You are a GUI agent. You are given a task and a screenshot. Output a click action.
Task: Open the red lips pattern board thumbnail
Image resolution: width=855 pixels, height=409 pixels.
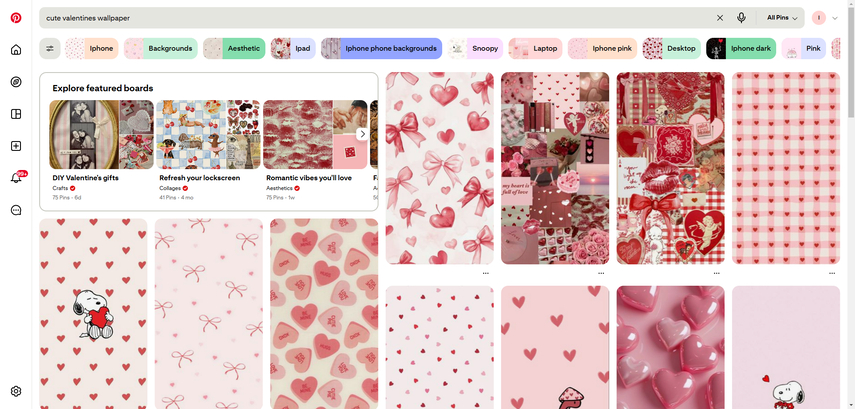click(x=315, y=135)
